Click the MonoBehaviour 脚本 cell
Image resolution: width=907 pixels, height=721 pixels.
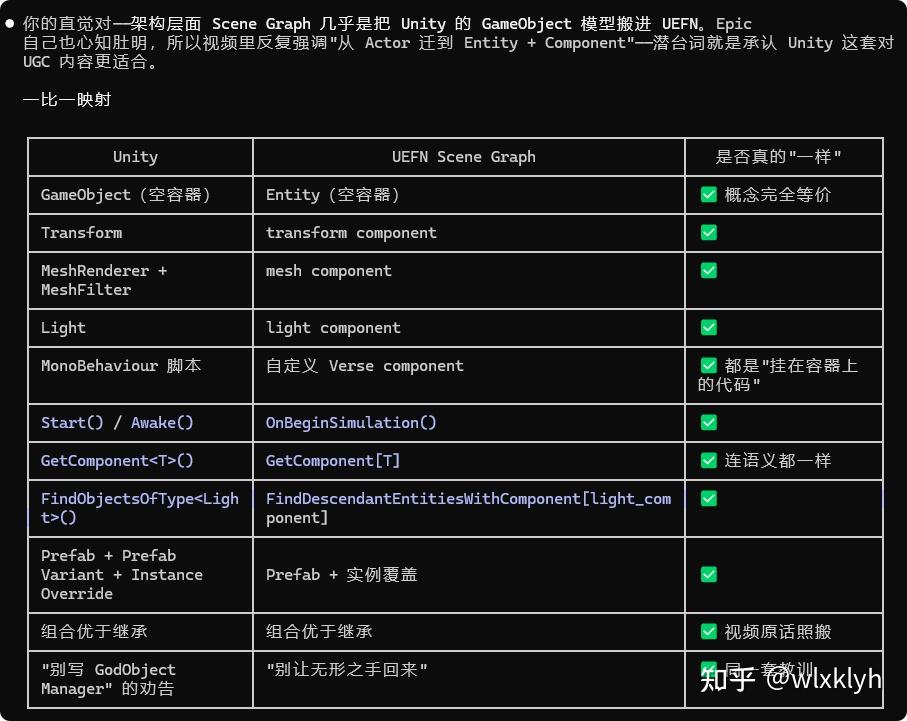click(x=141, y=375)
